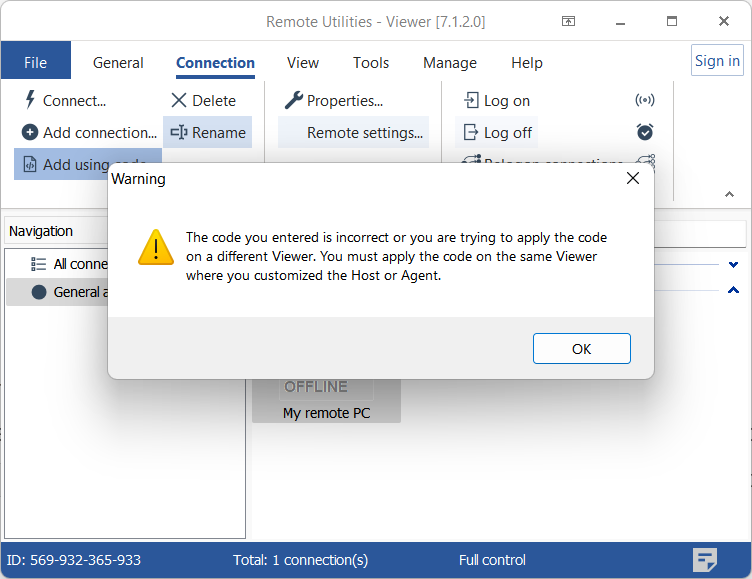Open the Help tab
Viewport: 752px width, 579px height.
[x=527, y=63]
